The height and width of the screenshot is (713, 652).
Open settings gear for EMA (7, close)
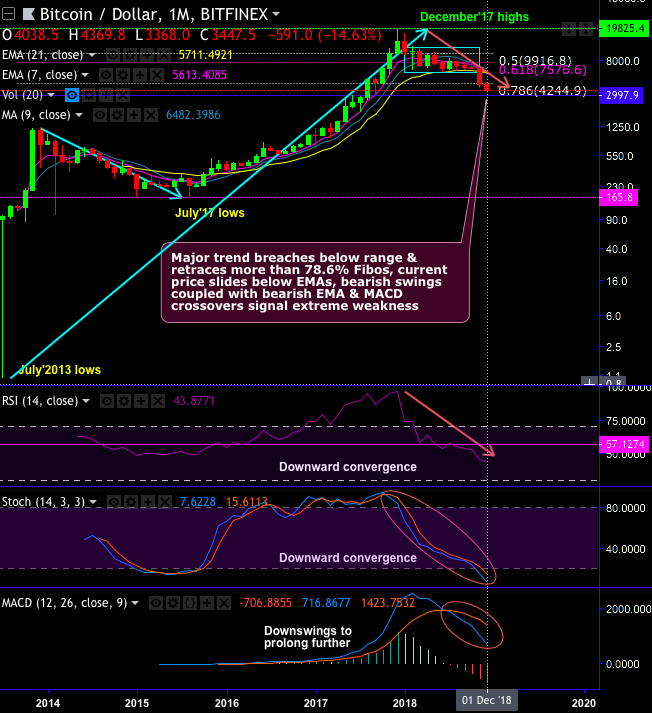tap(123, 75)
